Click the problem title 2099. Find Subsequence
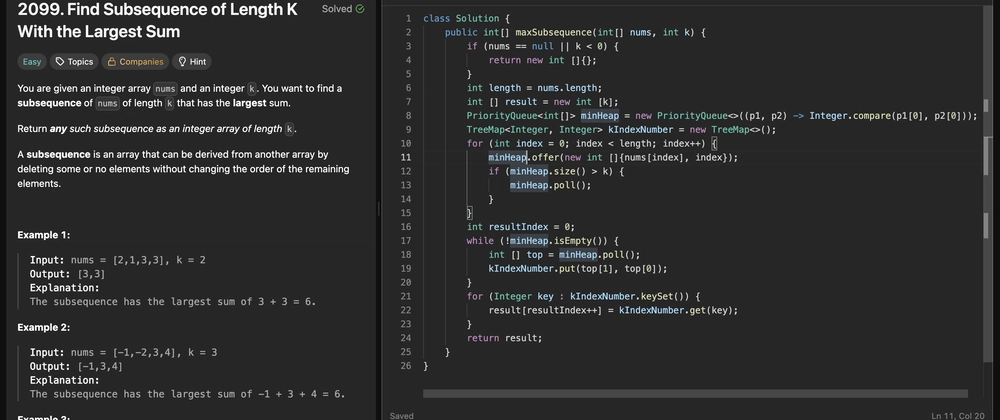 click(x=158, y=20)
